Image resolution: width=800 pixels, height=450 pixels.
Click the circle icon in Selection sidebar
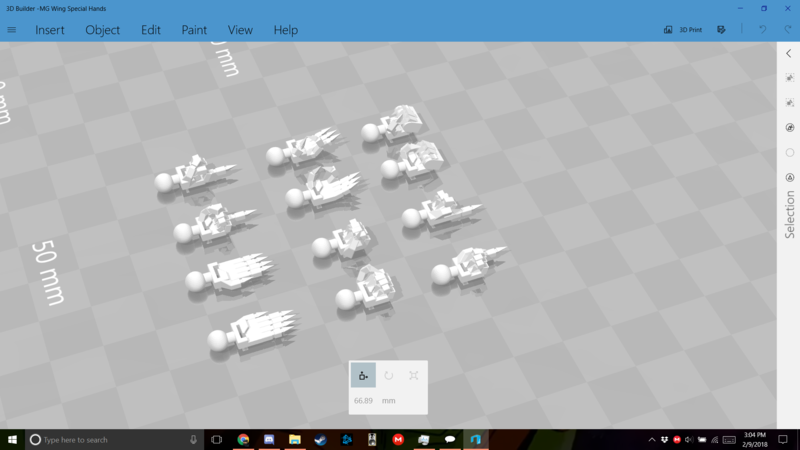pos(790,153)
